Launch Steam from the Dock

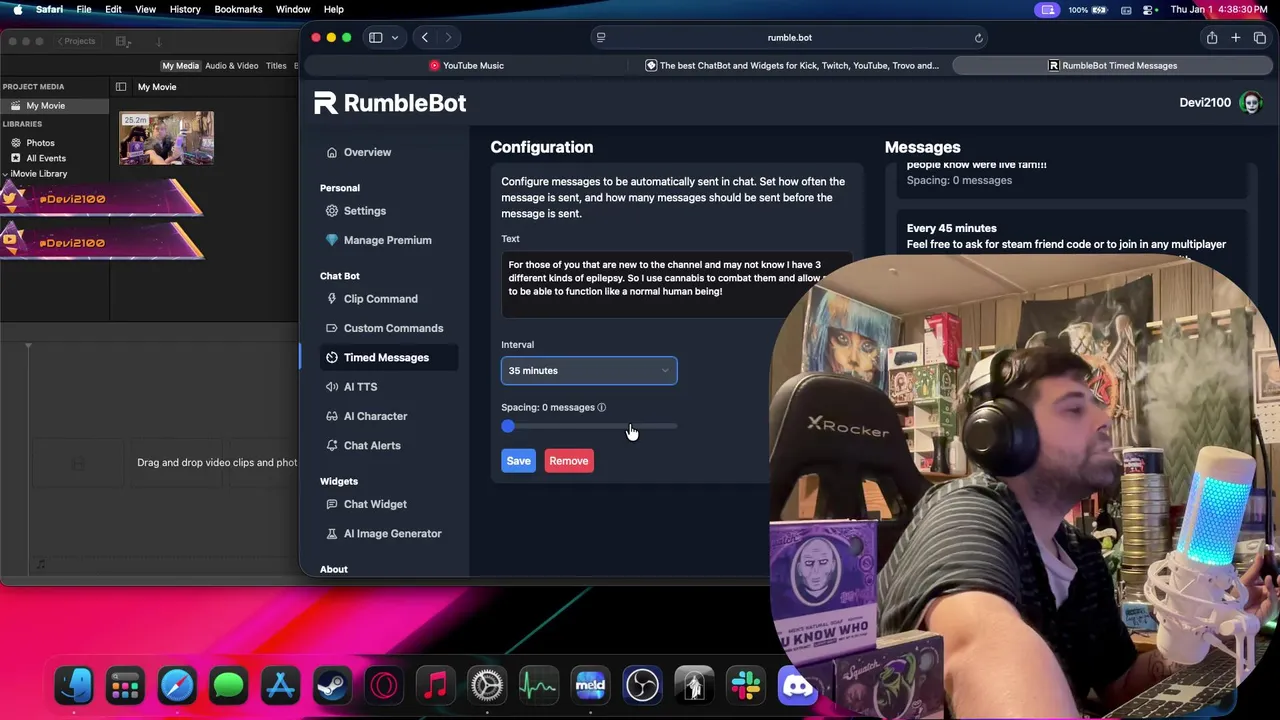pyautogui.click(x=333, y=686)
